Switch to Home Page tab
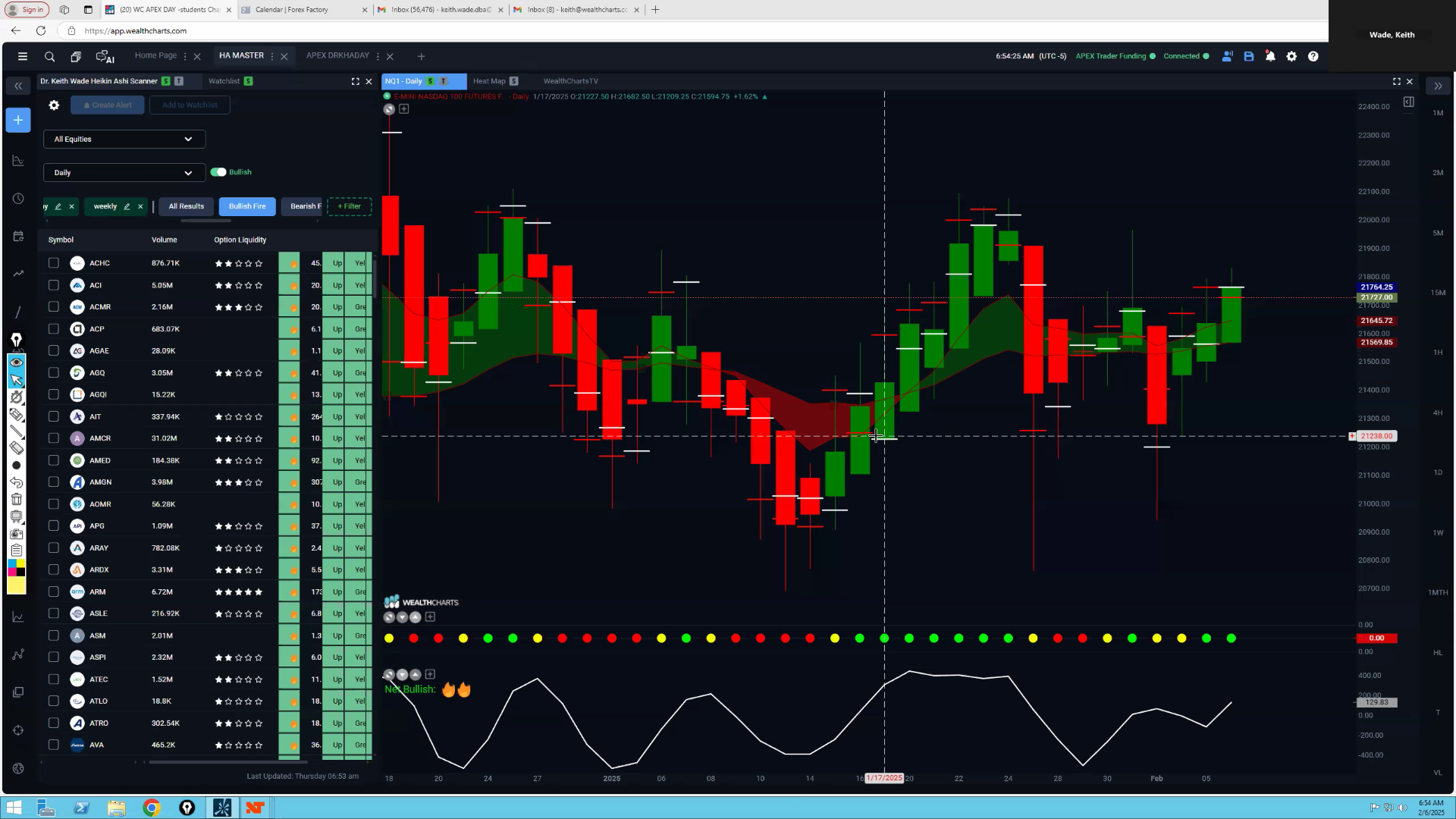 click(x=155, y=55)
